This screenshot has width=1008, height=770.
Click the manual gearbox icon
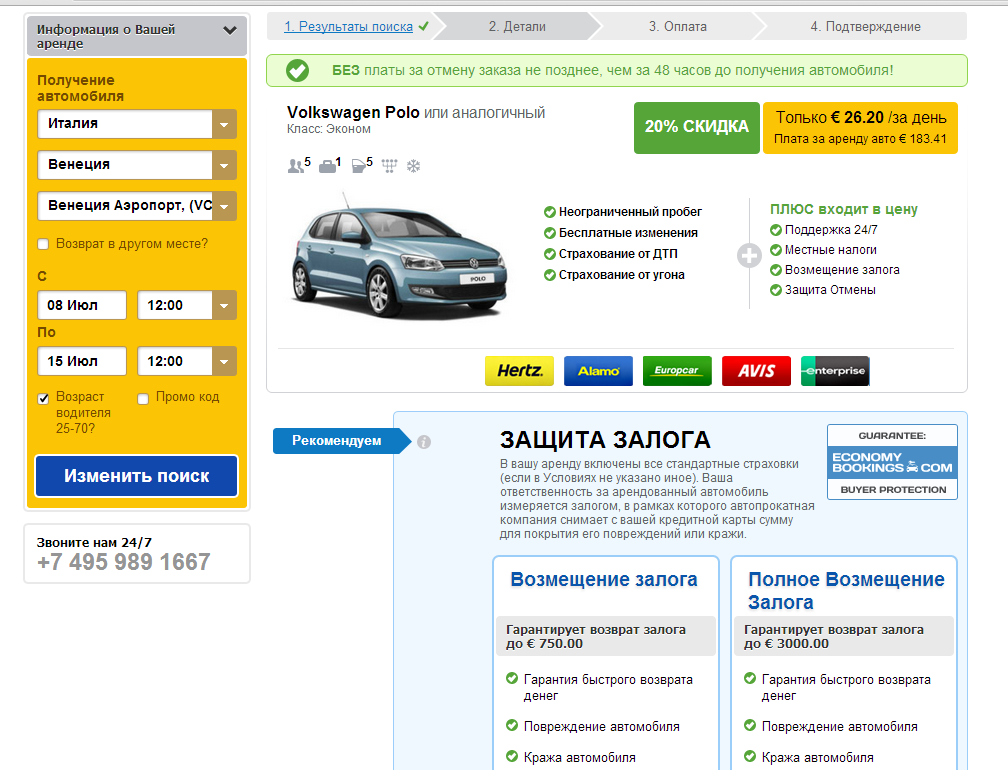[389, 166]
